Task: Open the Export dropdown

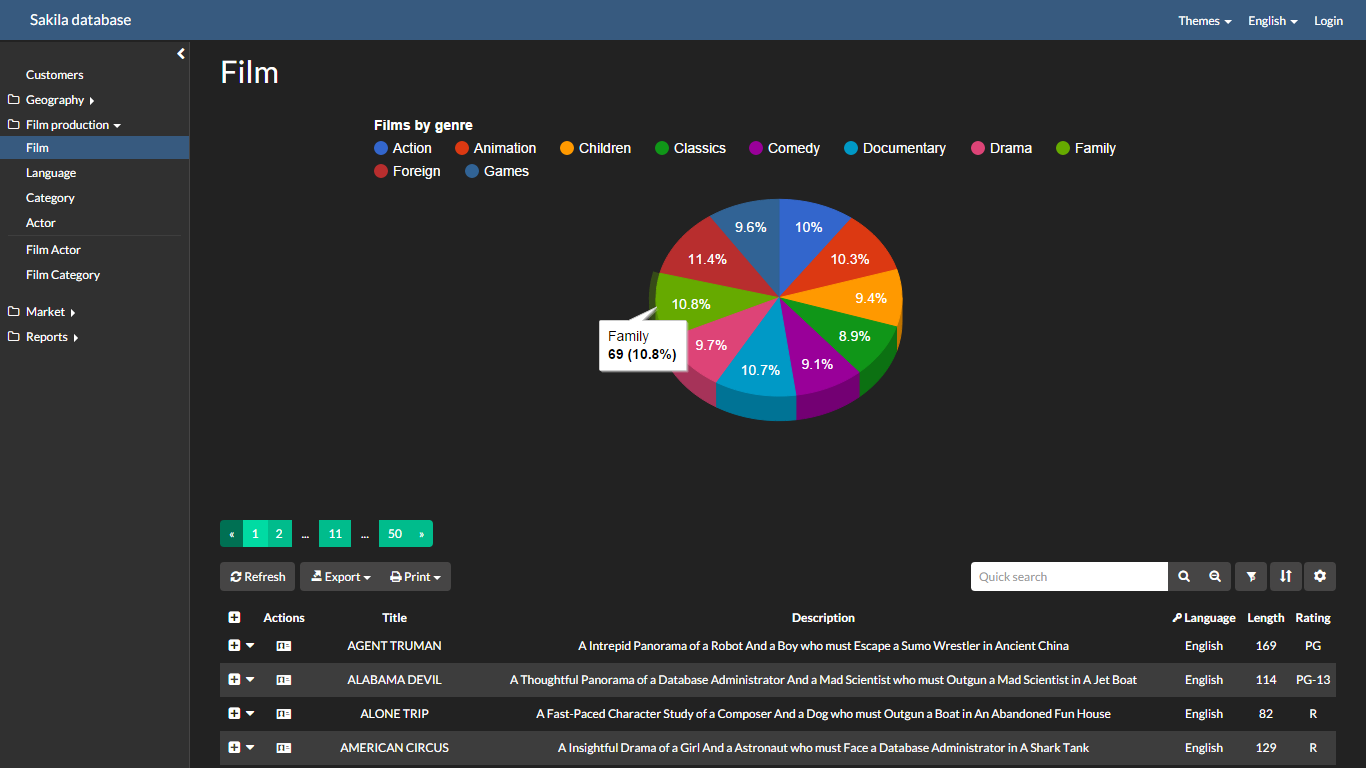Action: point(341,577)
